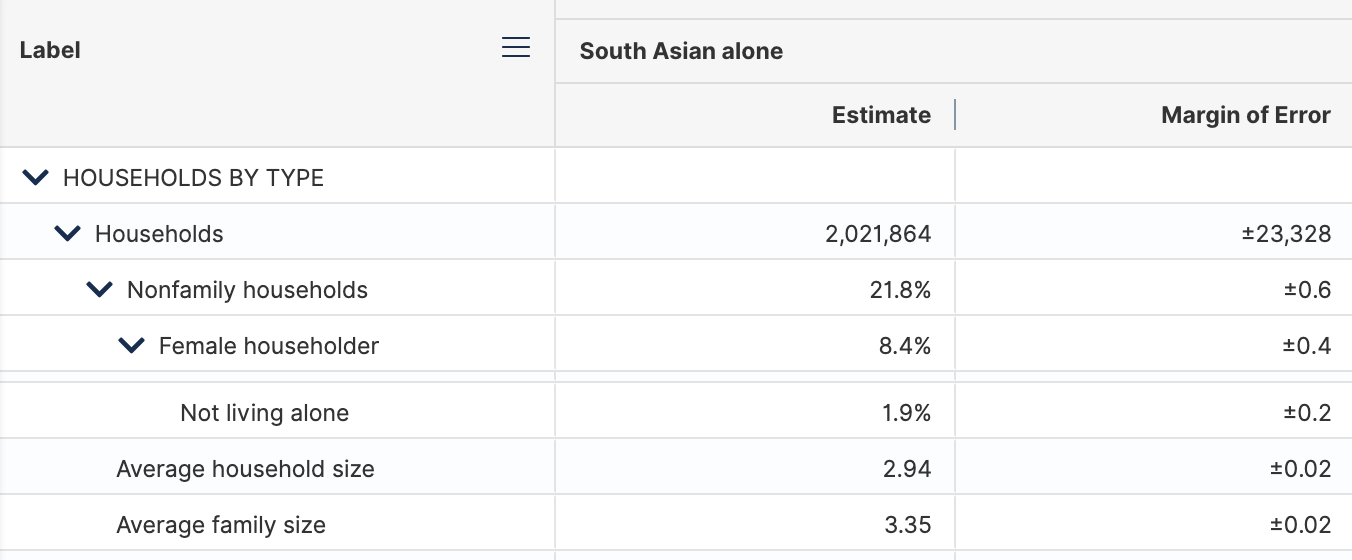Click the Margin of Error column header
Screen dimensions: 1352x560
click(1246, 115)
